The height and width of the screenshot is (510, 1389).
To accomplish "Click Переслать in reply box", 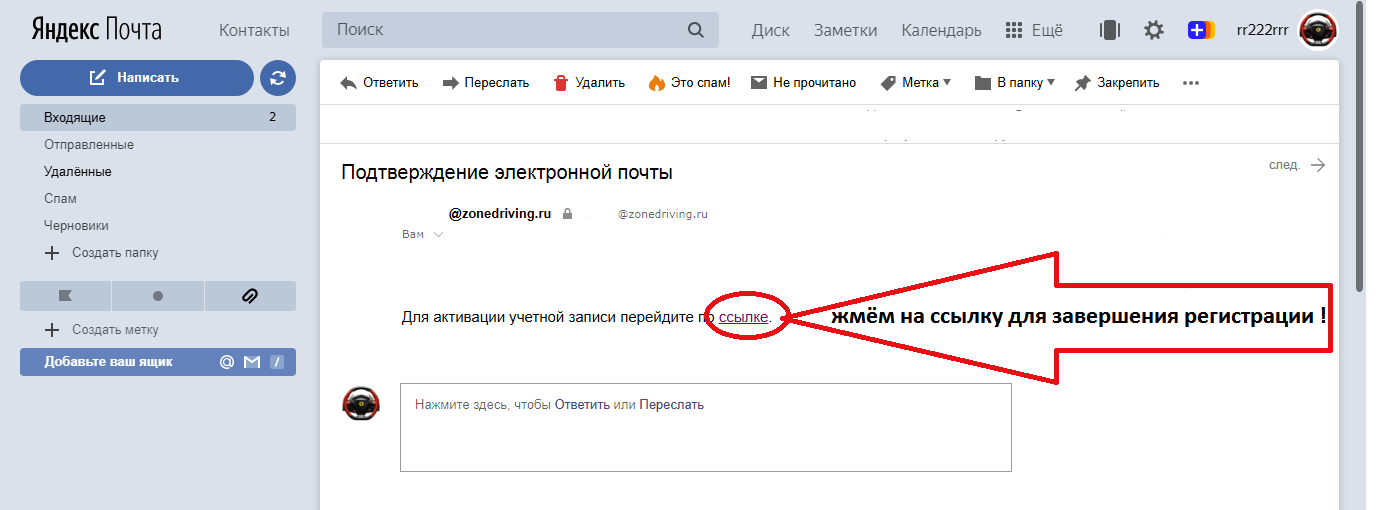I will [672, 405].
